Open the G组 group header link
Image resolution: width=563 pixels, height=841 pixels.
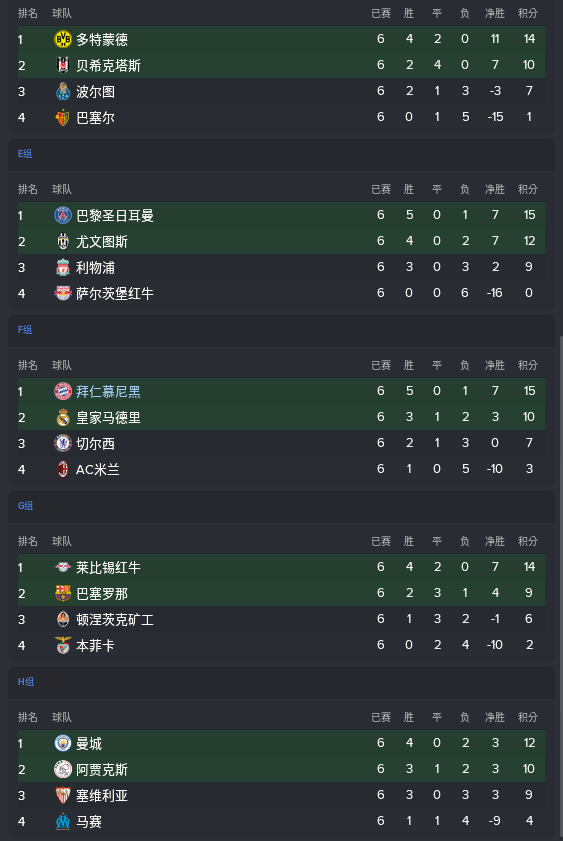(25, 506)
